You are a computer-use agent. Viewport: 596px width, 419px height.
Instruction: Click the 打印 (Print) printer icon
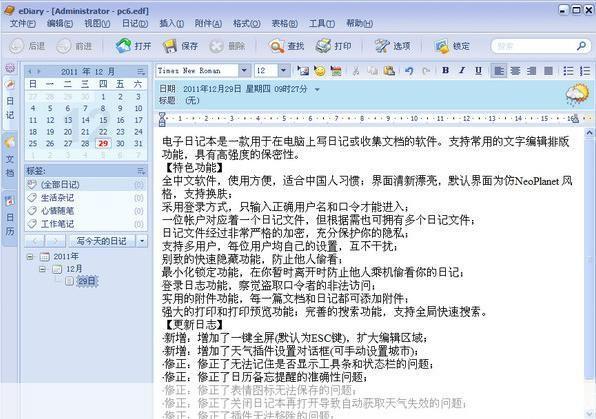click(323, 46)
